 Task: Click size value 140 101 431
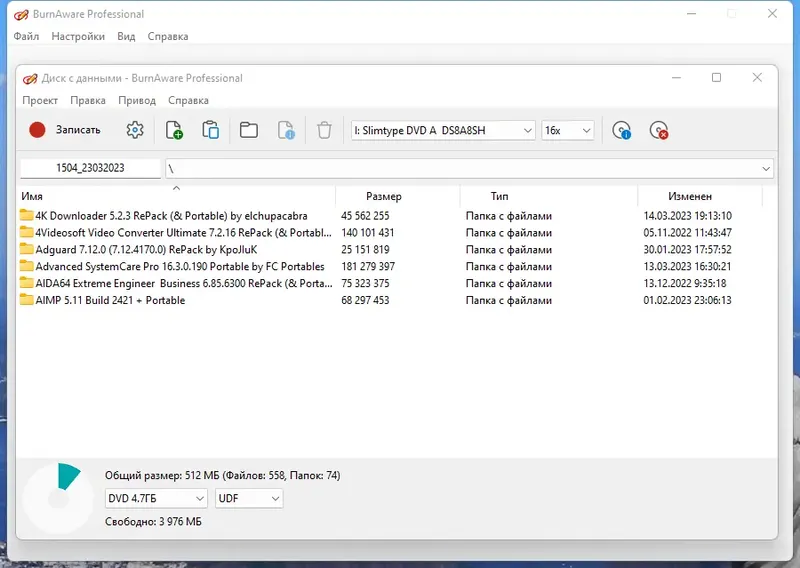pyautogui.click(x=368, y=232)
